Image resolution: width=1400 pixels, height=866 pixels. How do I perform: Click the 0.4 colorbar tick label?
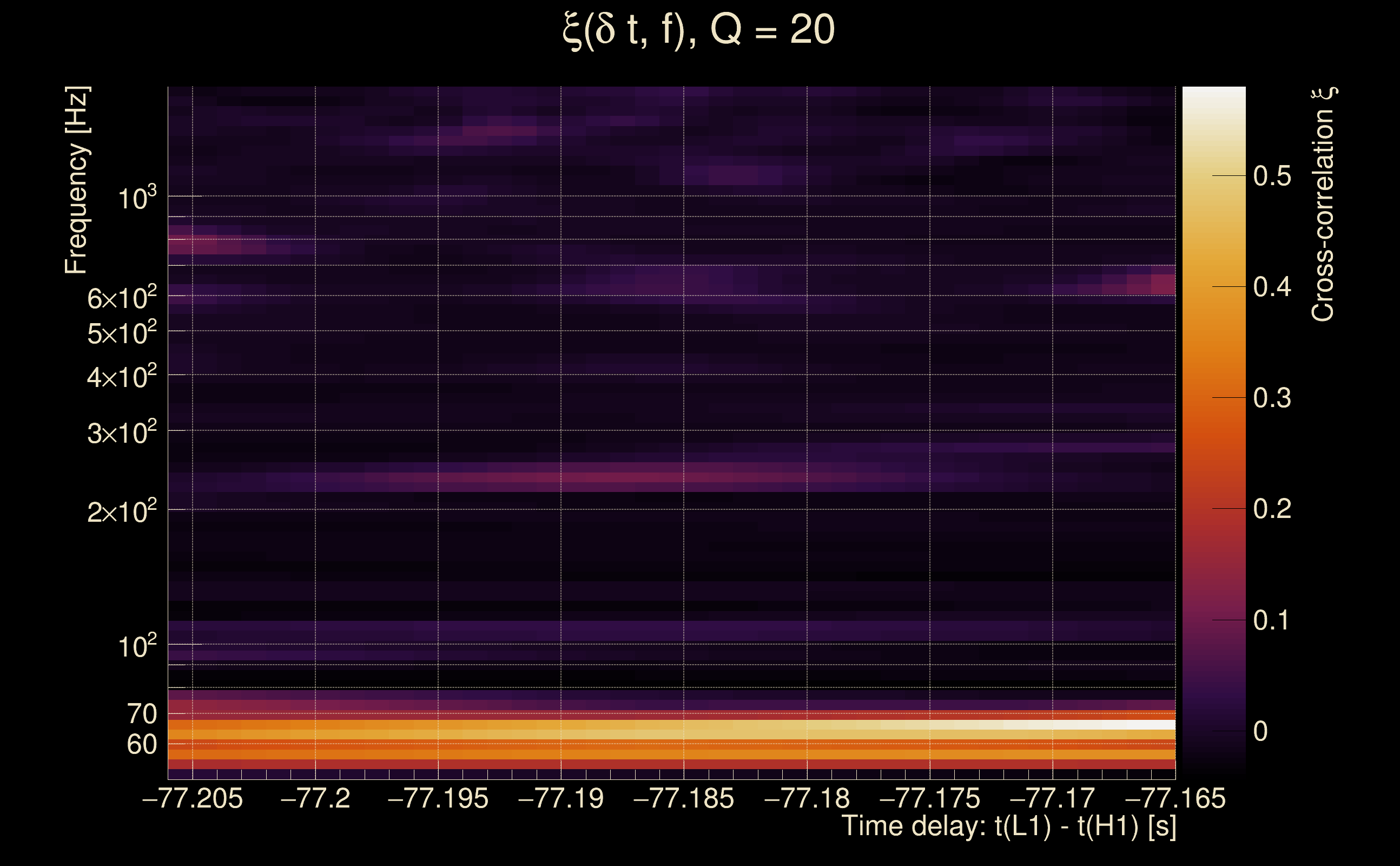point(1272,286)
